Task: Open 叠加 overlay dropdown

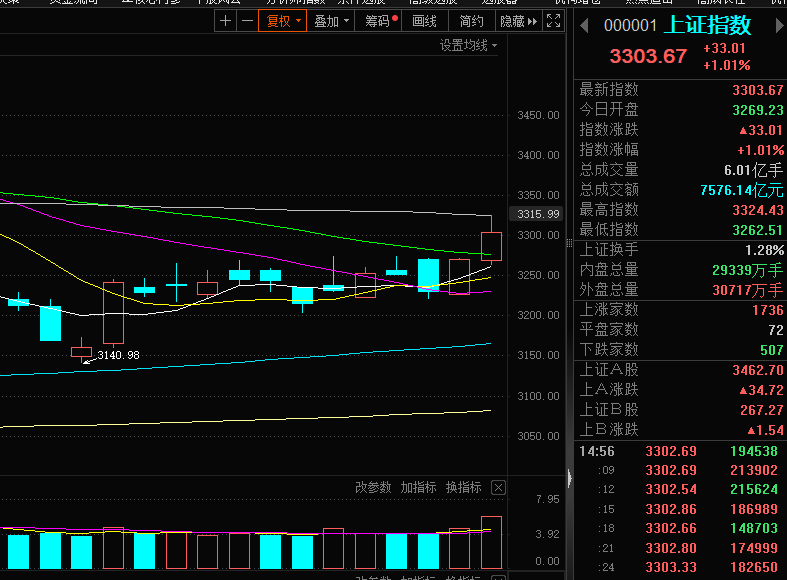Action: tap(331, 21)
